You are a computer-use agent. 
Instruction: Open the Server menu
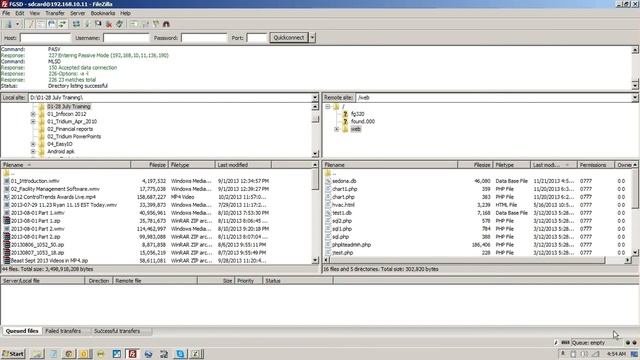coord(78,13)
